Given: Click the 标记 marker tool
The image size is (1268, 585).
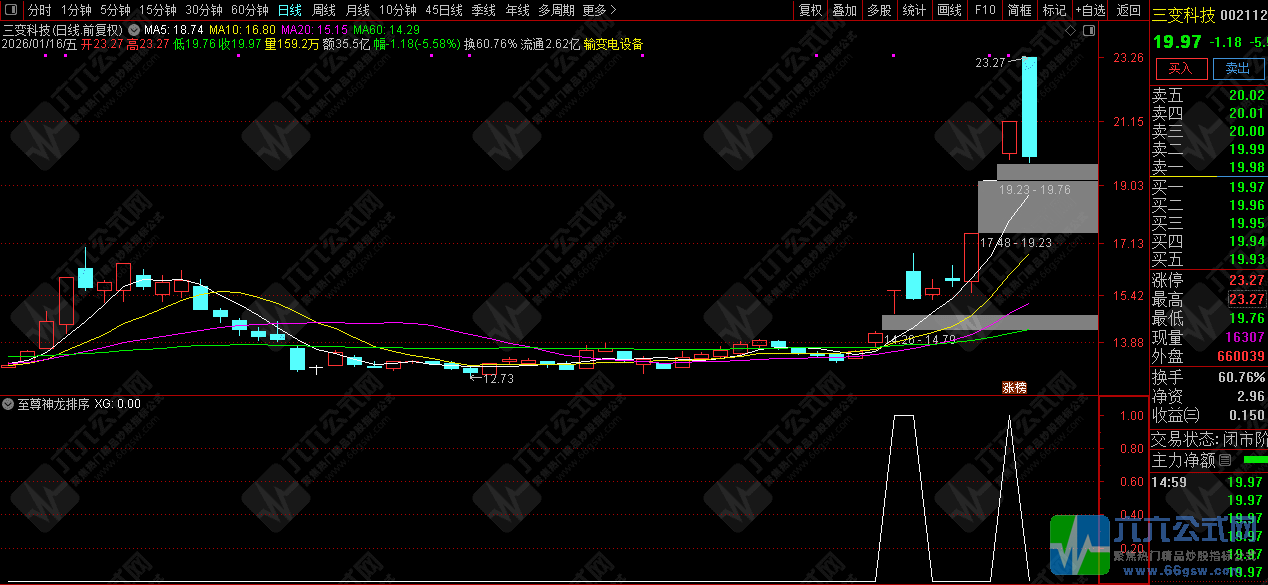Looking at the screenshot, I should click(1054, 10).
